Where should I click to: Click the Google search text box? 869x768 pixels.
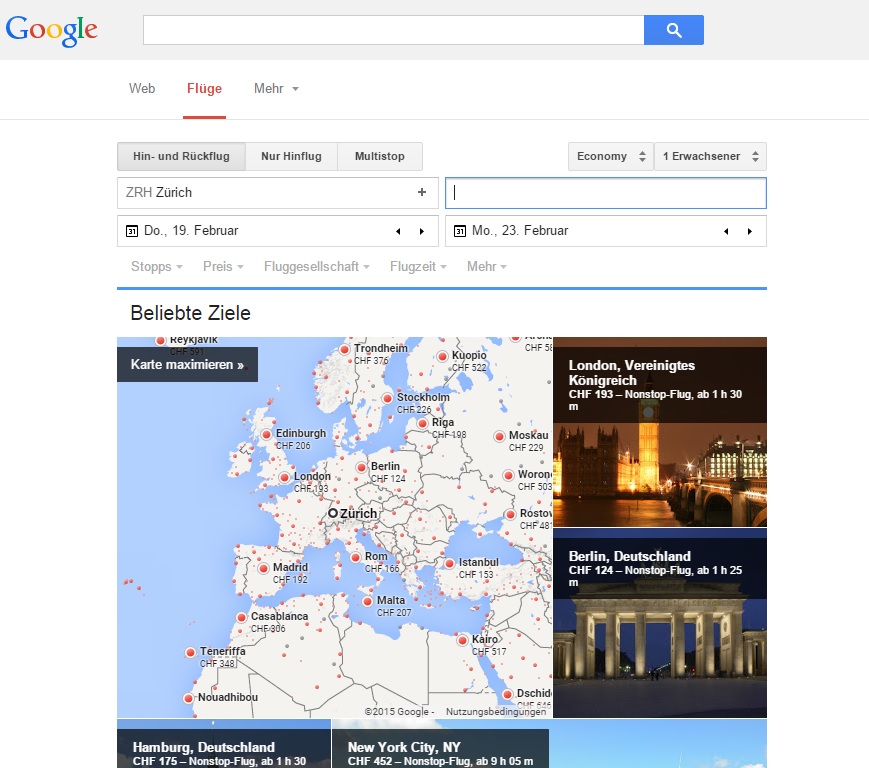point(393,30)
